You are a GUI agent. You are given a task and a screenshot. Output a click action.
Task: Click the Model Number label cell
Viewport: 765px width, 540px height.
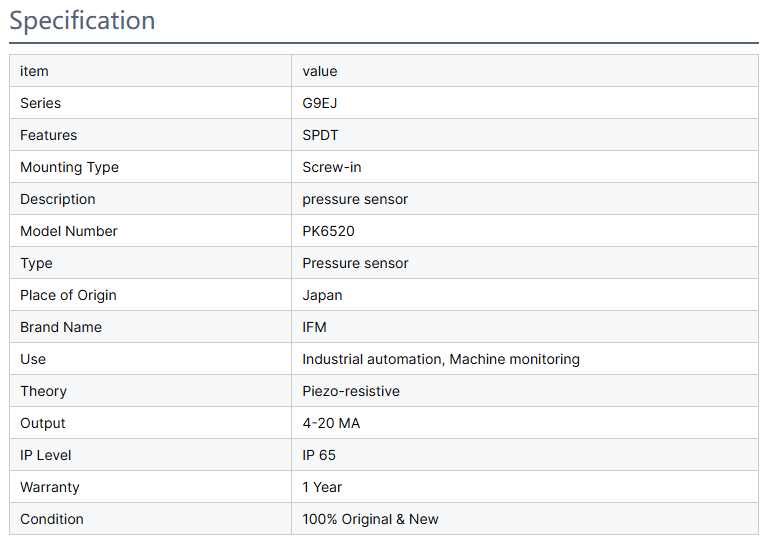pos(69,231)
